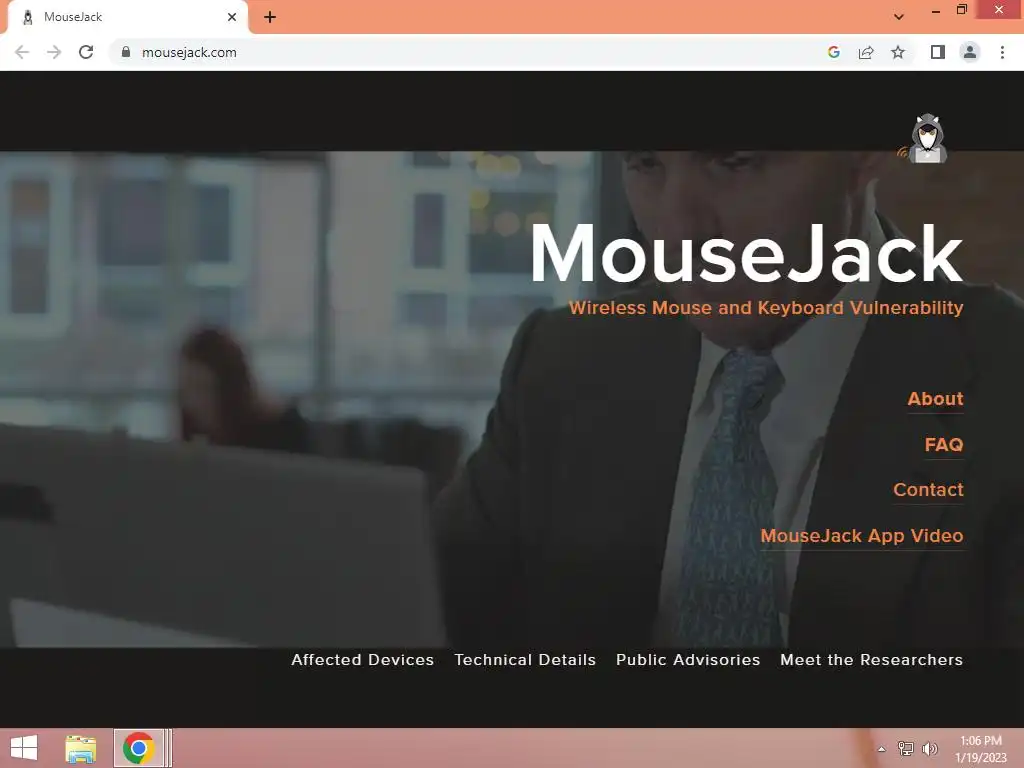This screenshot has width=1024, height=768.
Task: Open the Google search icon in the address bar
Action: point(833,52)
